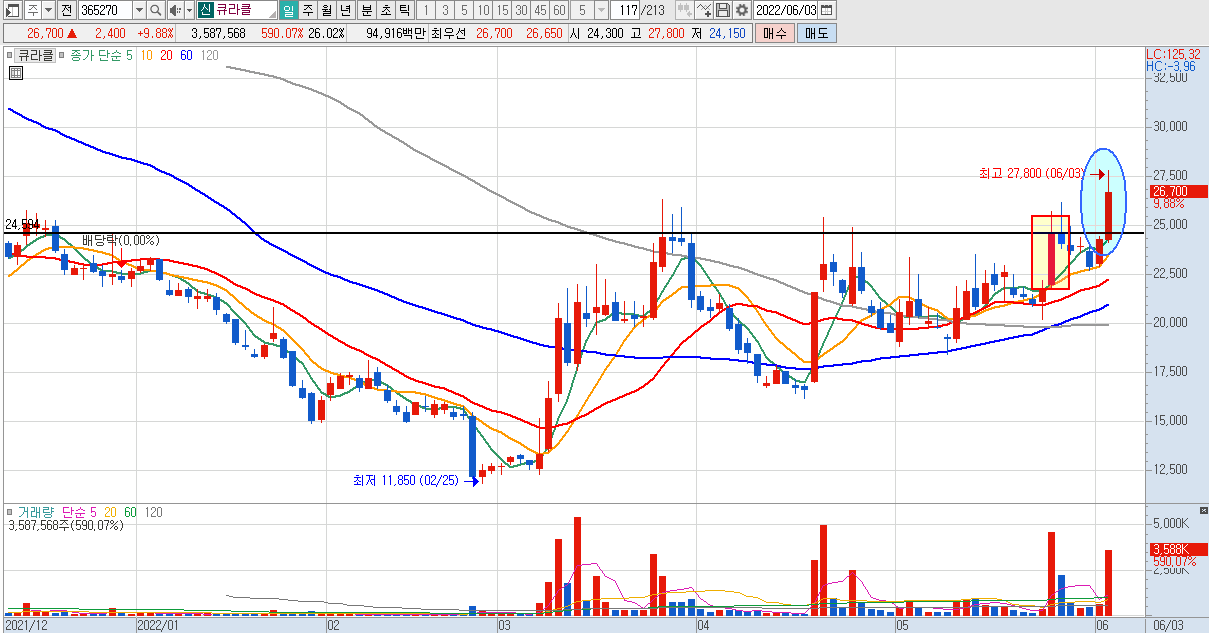
Task: Expand the stock code 365270 dropdown
Action: pyautogui.click(x=139, y=10)
